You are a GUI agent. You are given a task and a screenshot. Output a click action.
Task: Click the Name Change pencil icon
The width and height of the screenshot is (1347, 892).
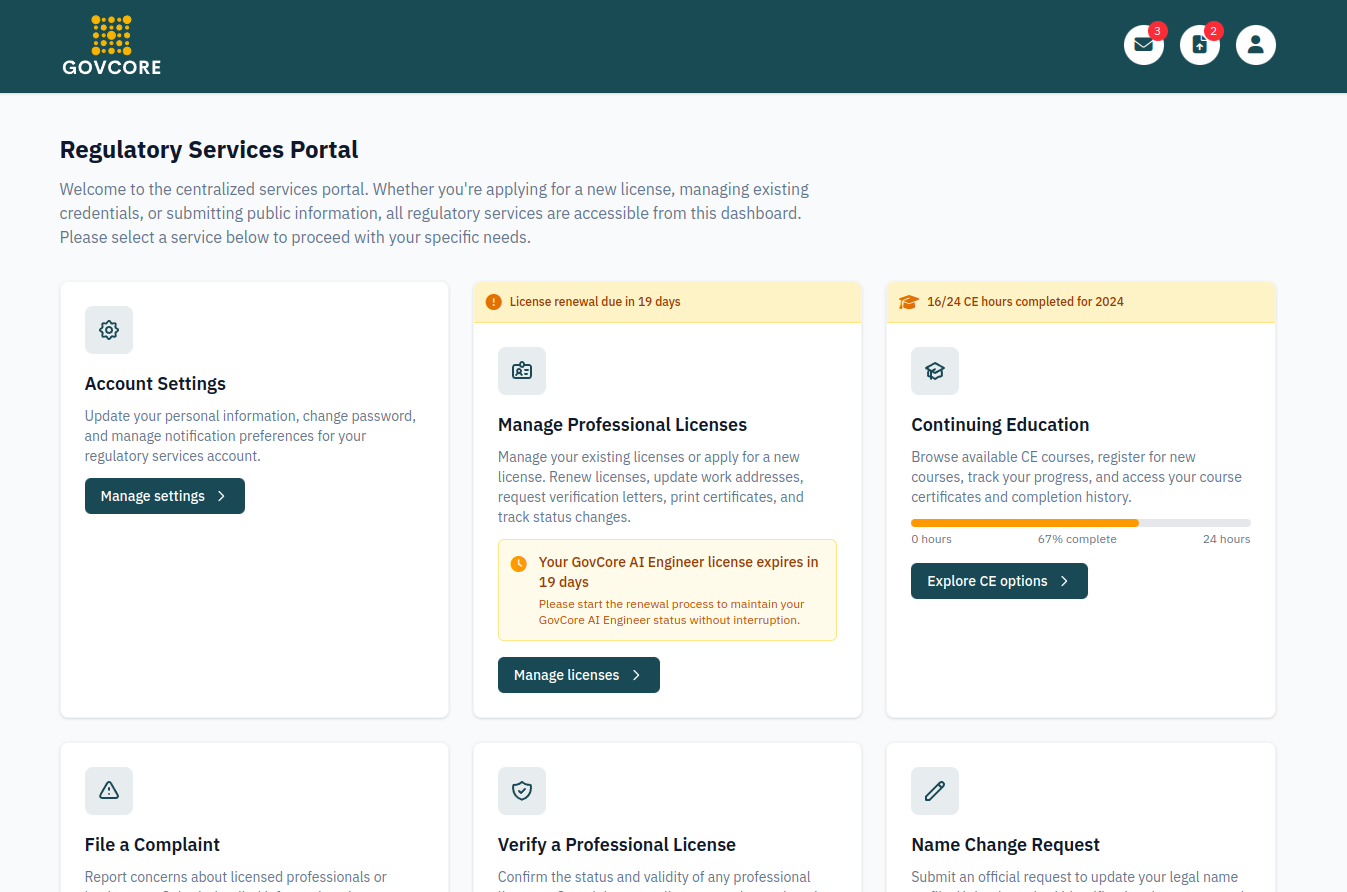935,791
